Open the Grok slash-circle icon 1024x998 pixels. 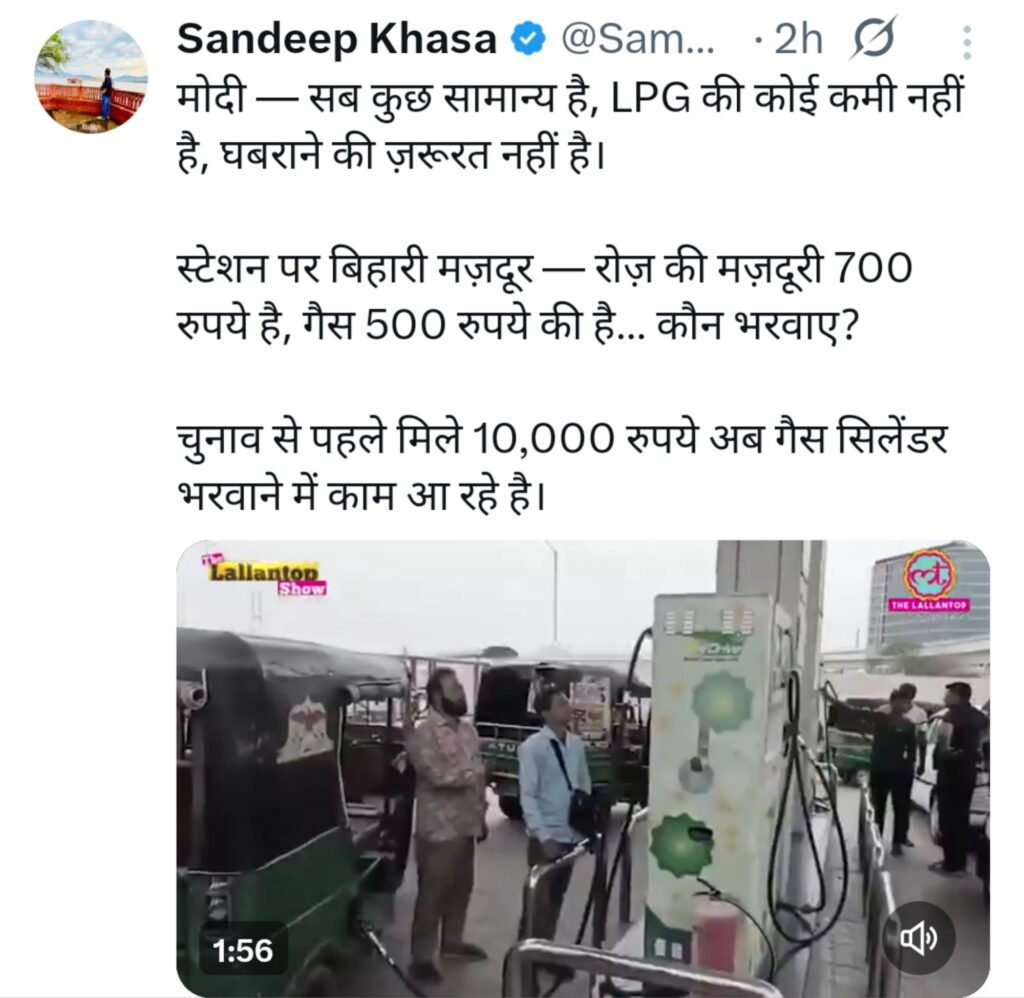pyautogui.click(x=873, y=39)
